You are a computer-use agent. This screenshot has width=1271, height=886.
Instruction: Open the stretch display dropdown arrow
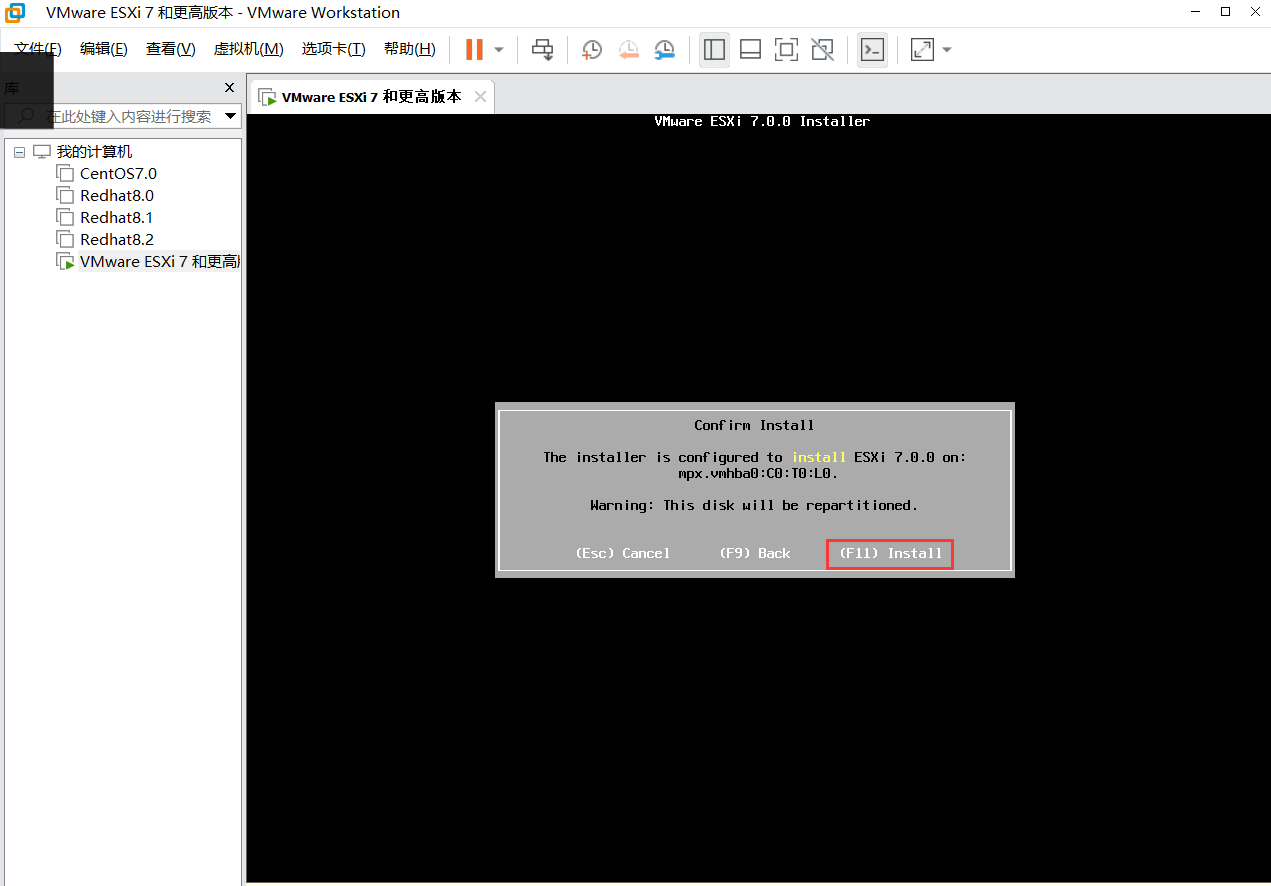point(946,49)
